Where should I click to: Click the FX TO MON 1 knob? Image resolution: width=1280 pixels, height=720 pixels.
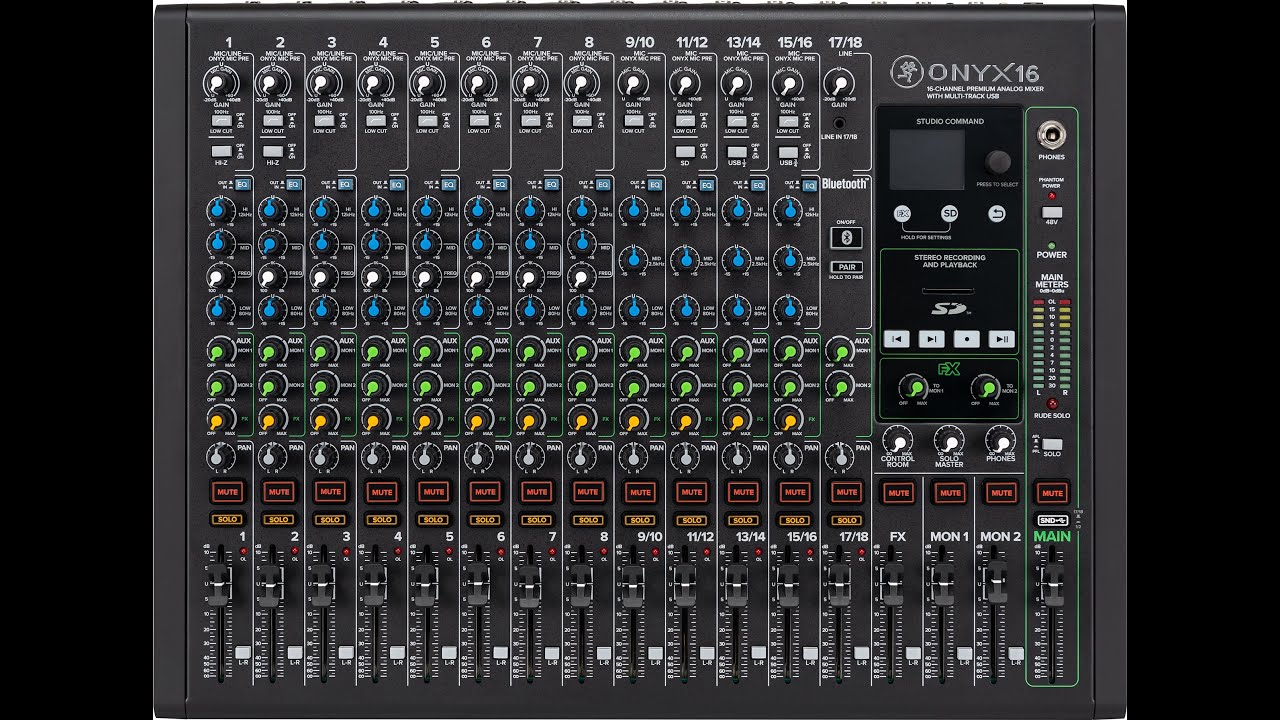pos(913,386)
